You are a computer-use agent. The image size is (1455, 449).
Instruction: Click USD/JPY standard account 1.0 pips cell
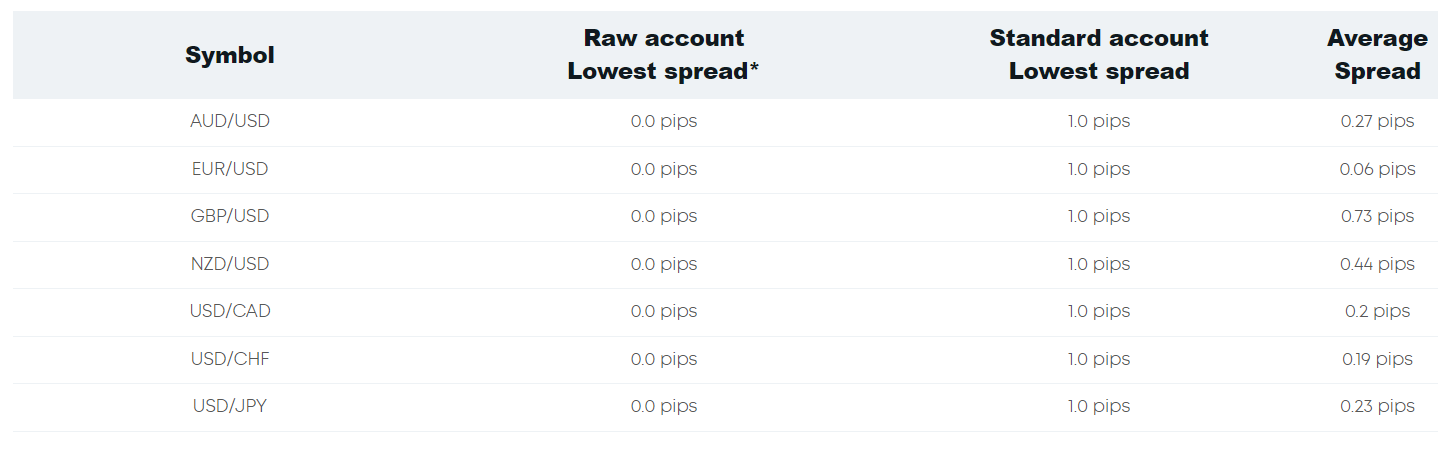tap(1099, 407)
